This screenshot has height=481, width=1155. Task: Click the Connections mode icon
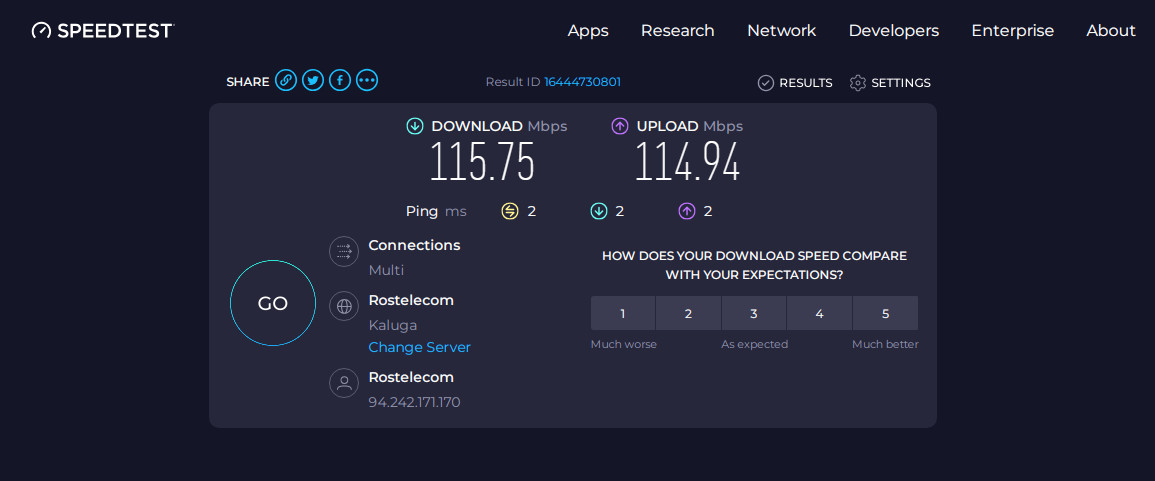pyautogui.click(x=344, y=251)
